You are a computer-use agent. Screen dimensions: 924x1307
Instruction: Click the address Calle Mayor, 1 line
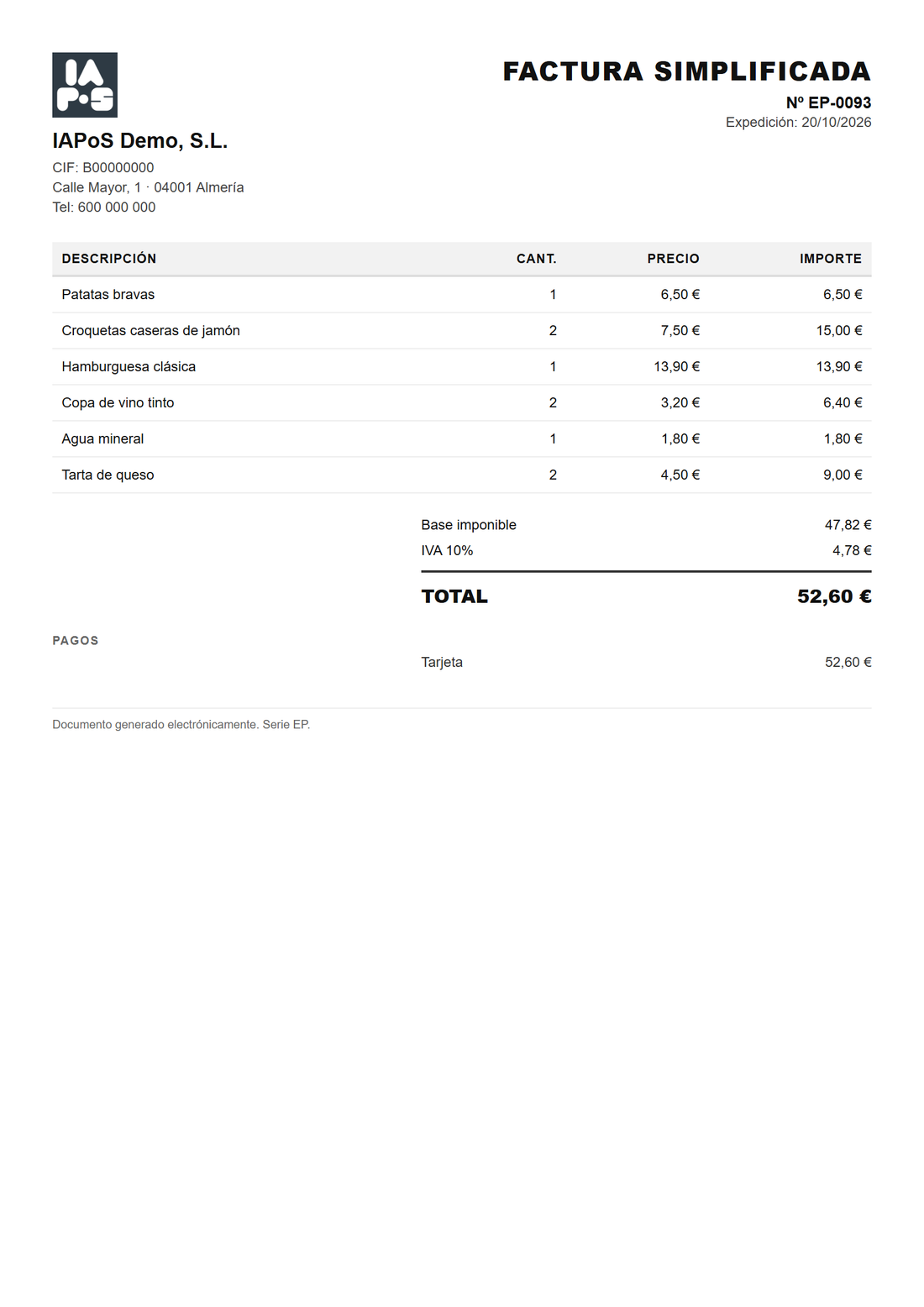[148, 187]
